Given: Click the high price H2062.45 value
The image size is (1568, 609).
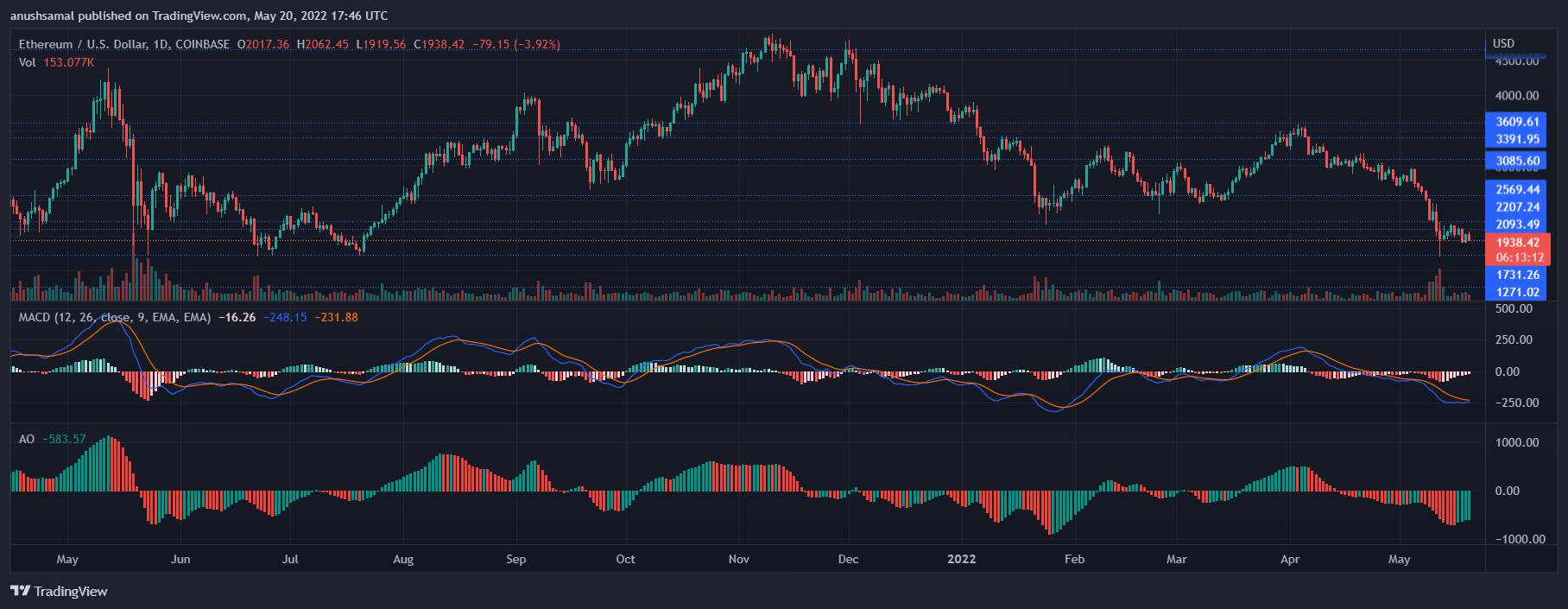Looking at the screenshot, I should [323, 44].
